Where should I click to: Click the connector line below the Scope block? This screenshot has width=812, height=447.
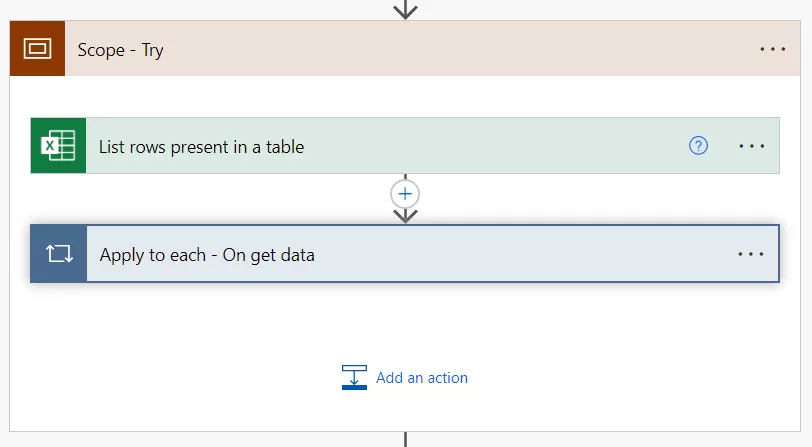pos(405,439)
